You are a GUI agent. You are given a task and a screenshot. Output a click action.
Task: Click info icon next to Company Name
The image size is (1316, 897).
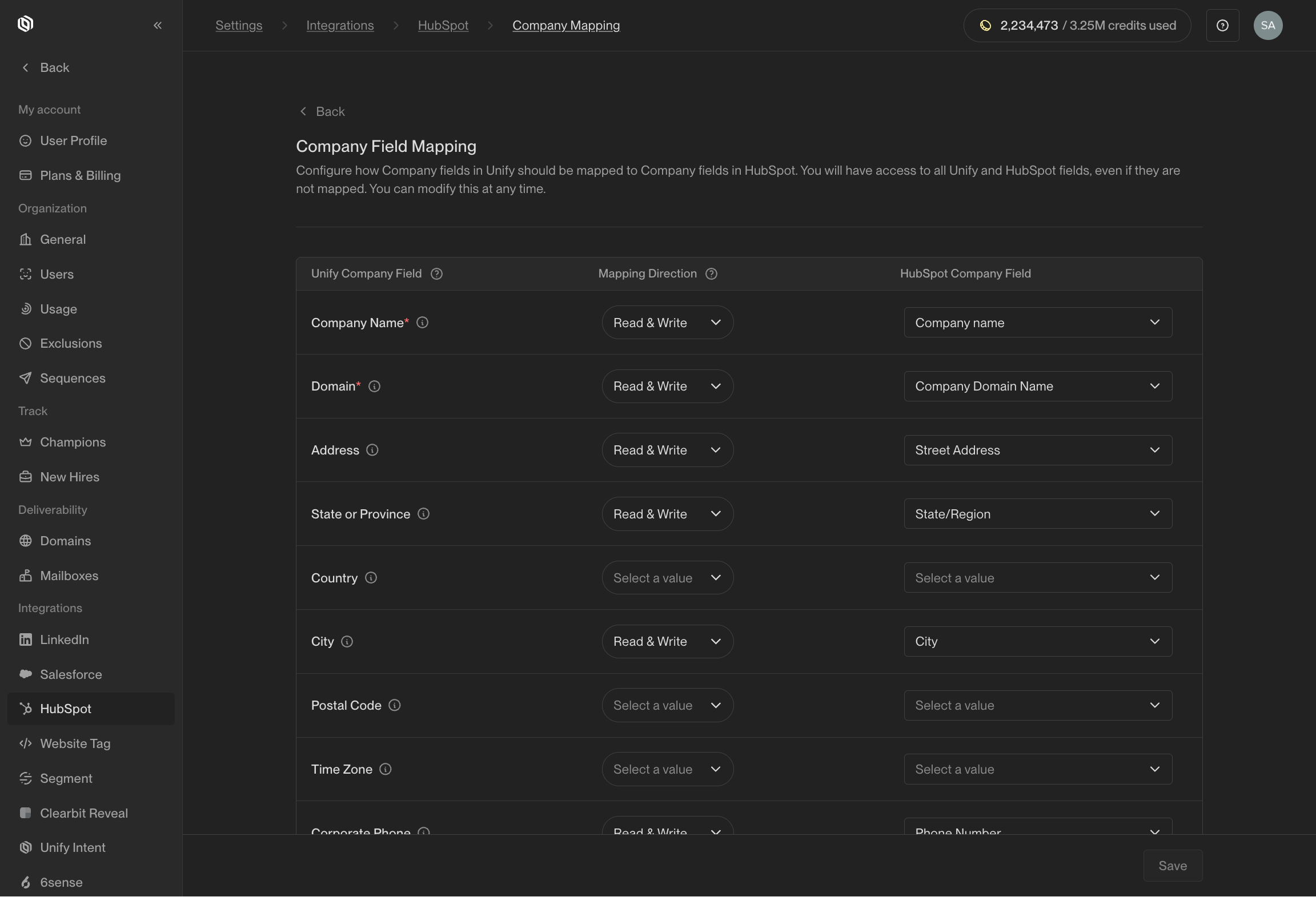(422, 323)
